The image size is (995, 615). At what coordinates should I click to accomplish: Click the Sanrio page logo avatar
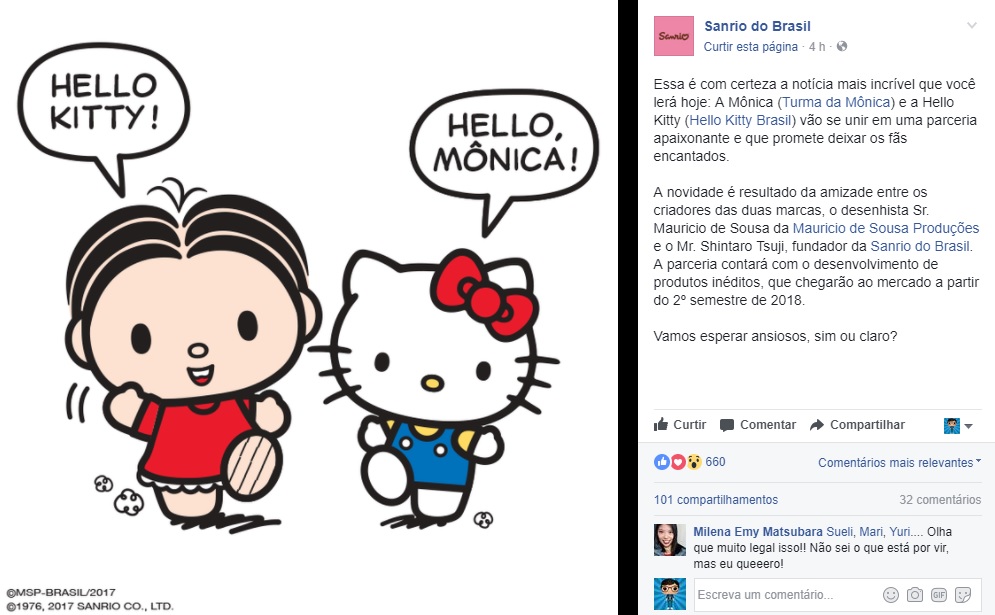[x=673, y=36]
